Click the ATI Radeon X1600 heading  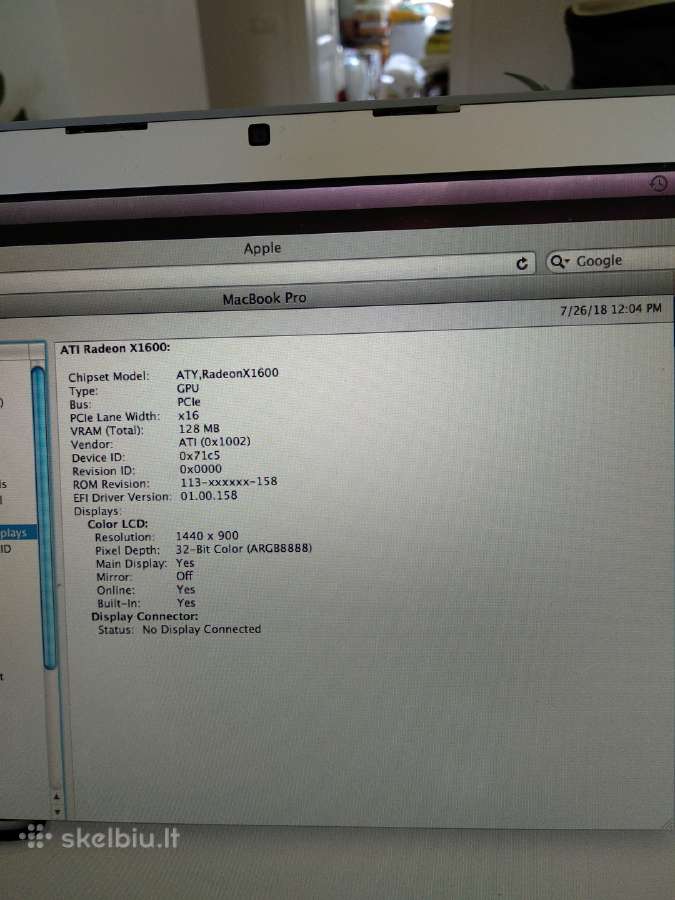[x=115, y=348]
